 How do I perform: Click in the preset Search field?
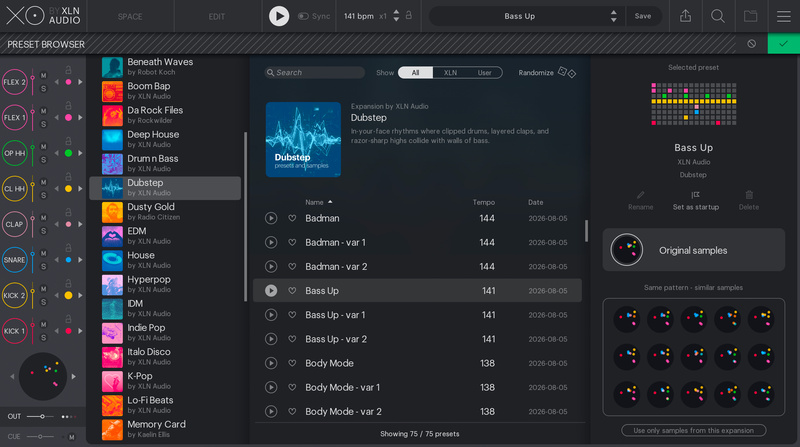315,72
